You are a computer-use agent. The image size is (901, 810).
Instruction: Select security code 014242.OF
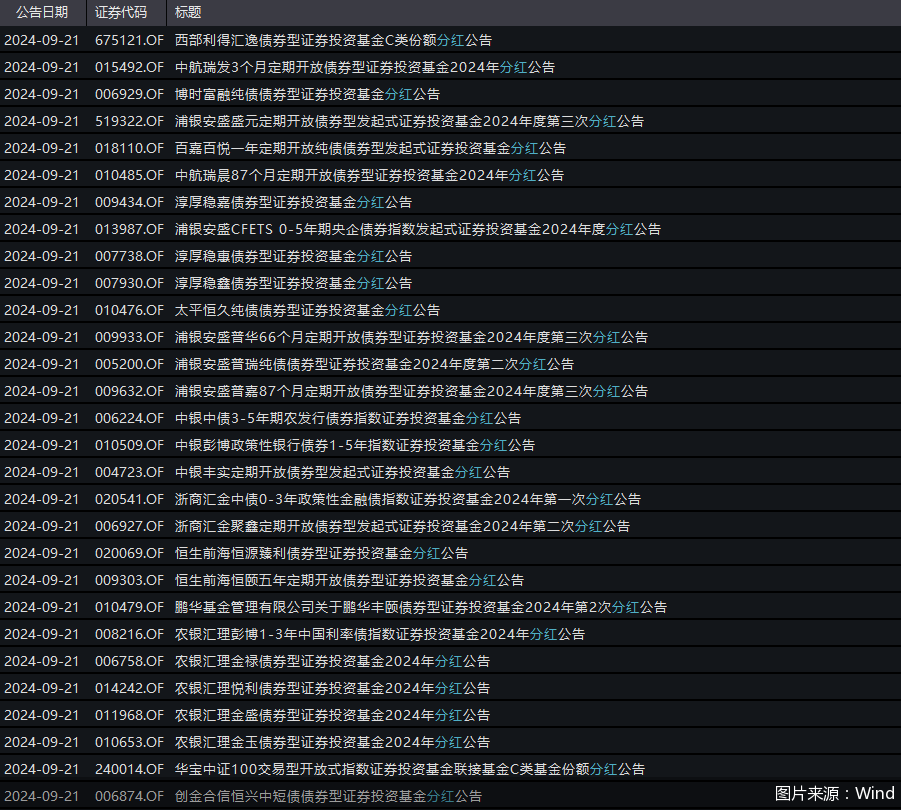pyautogui.click(x=129, y=688)
